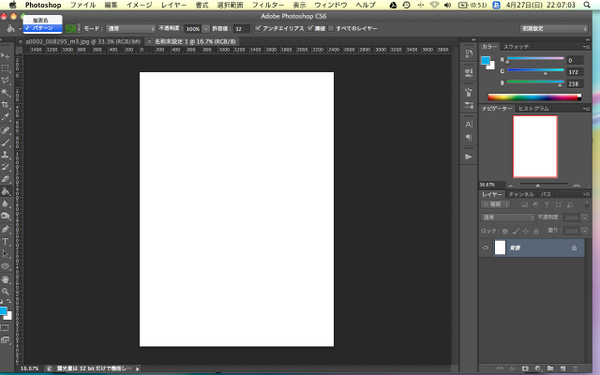Select the Rectangular Marquee tool
This screenshot has width=600, height=375.
pos(5,68)
